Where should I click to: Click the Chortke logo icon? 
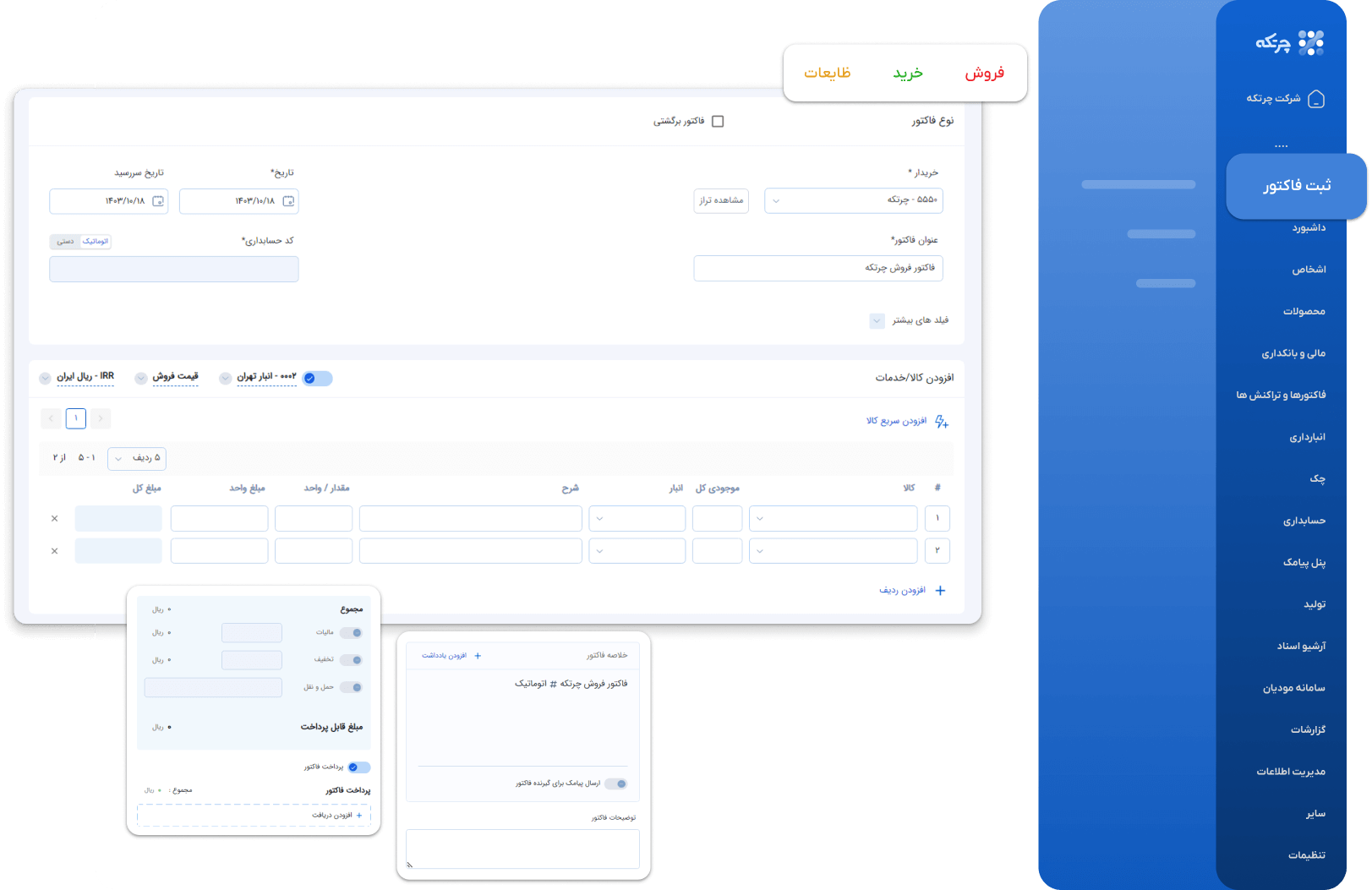1310,42
